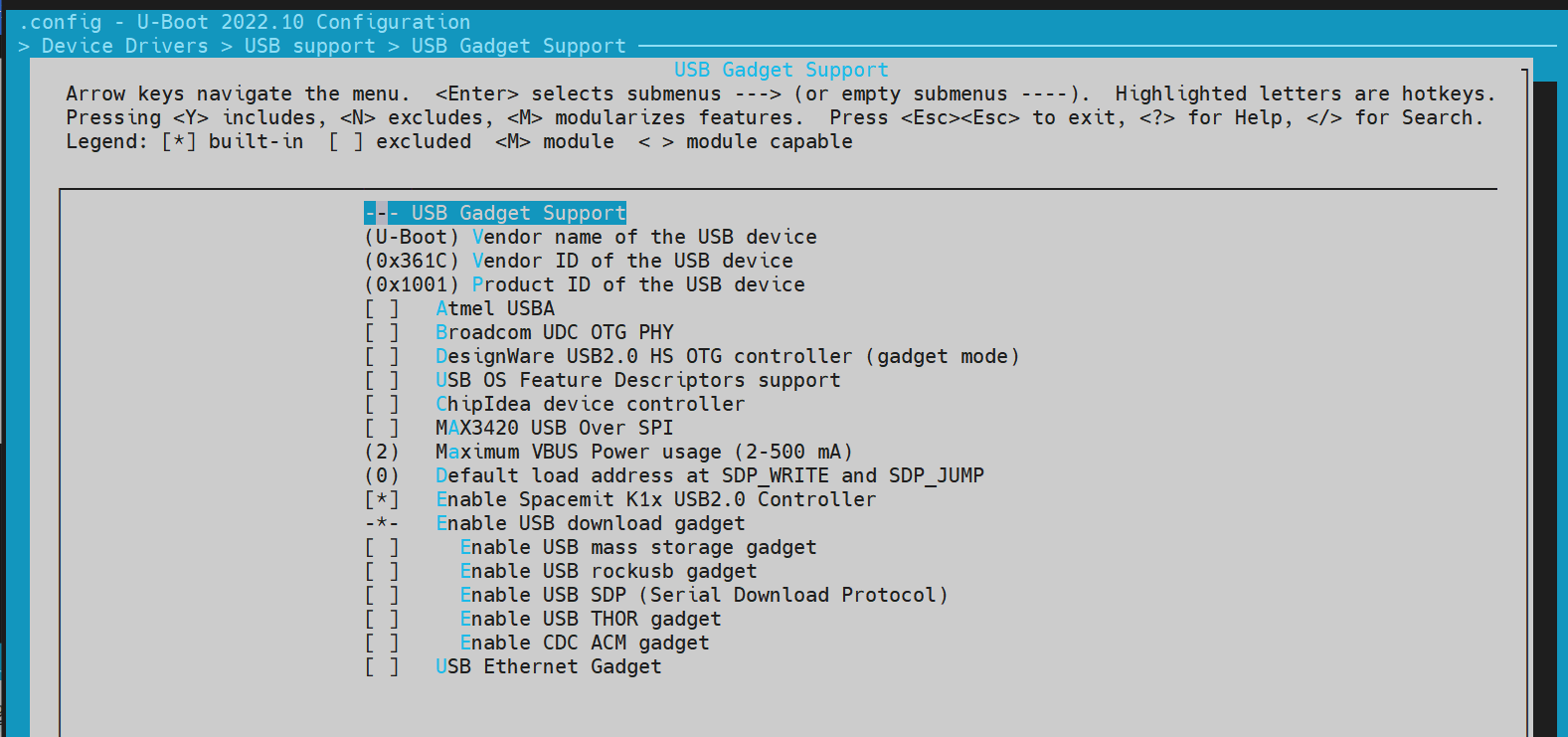Enable the CDC ACM gadget option

[382, 643]
